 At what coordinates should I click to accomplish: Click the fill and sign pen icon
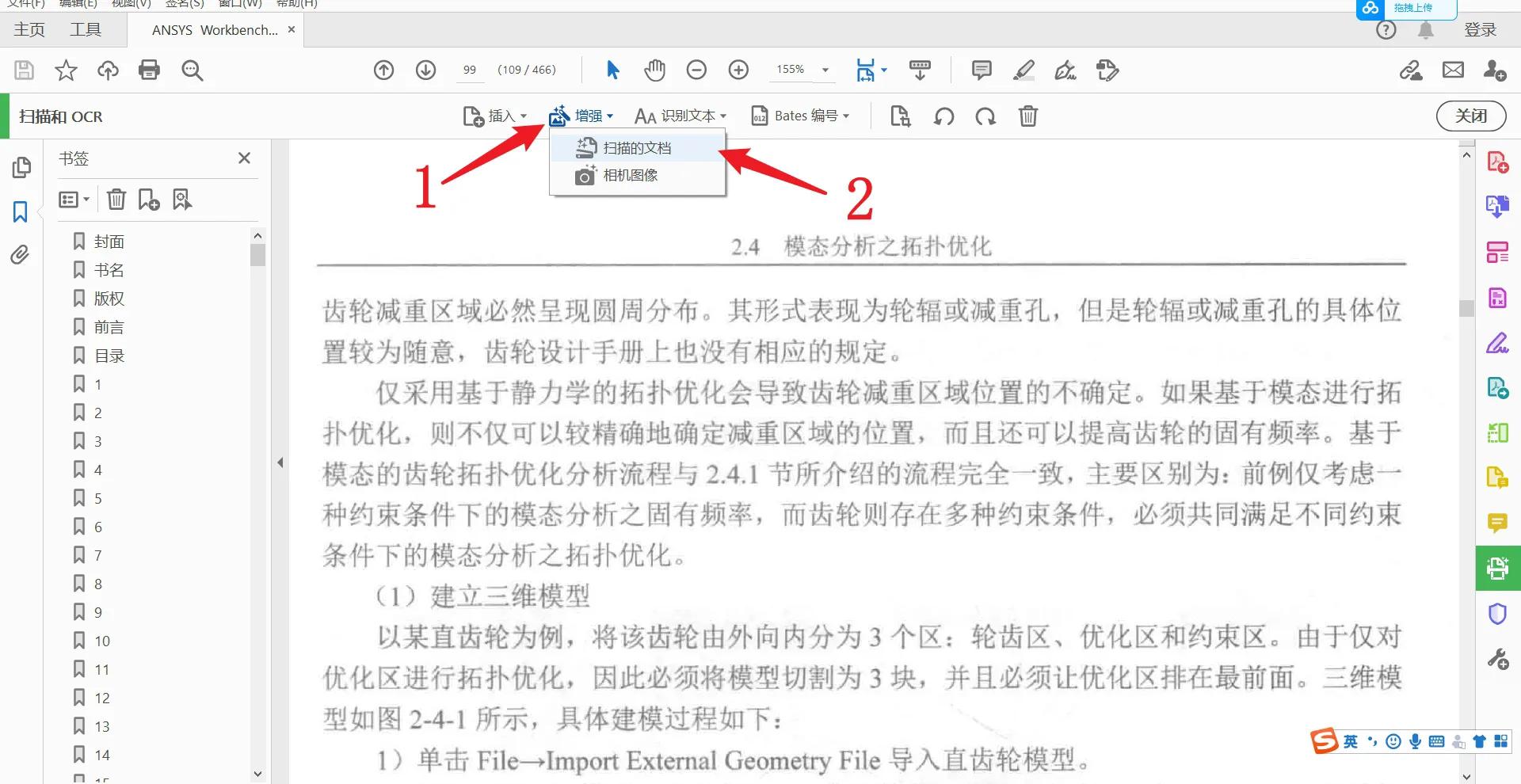pyautogui.click(x=1065, y=70)
